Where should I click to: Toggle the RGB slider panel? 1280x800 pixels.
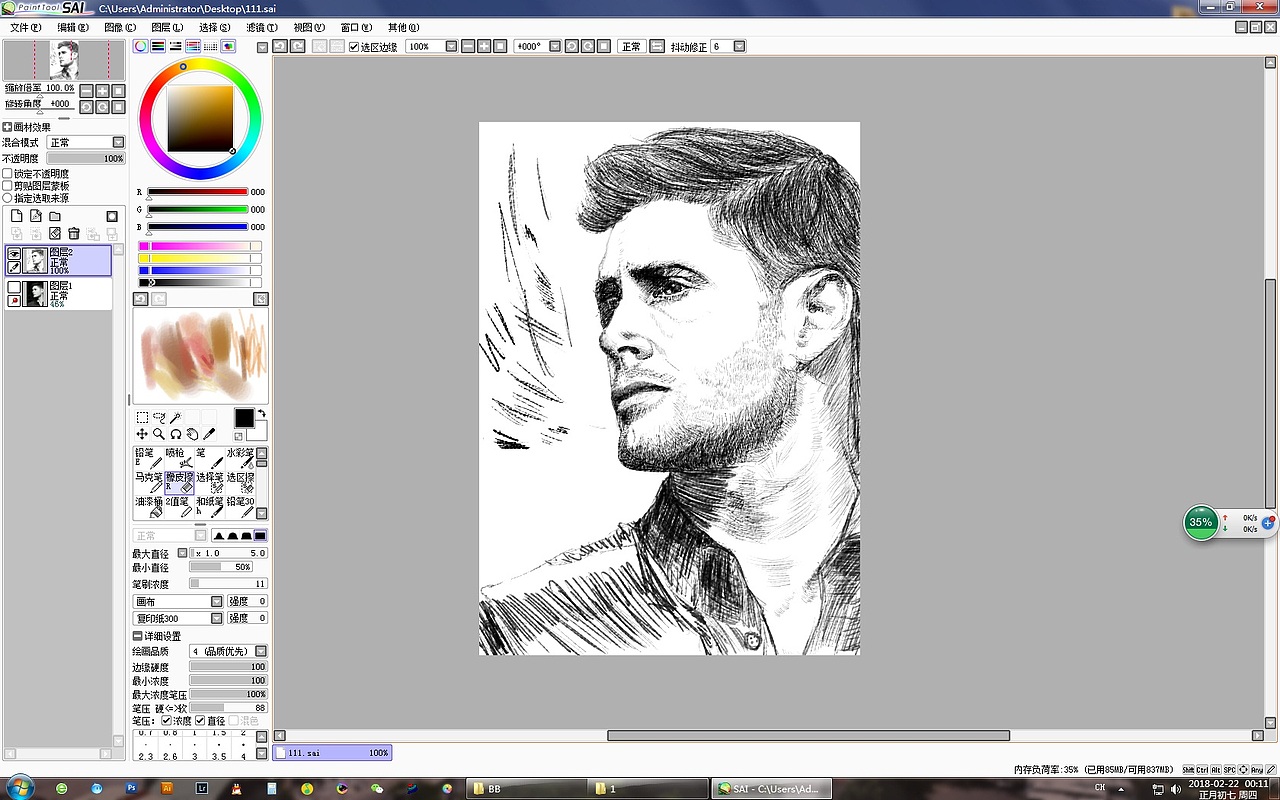tap(159, 46)
